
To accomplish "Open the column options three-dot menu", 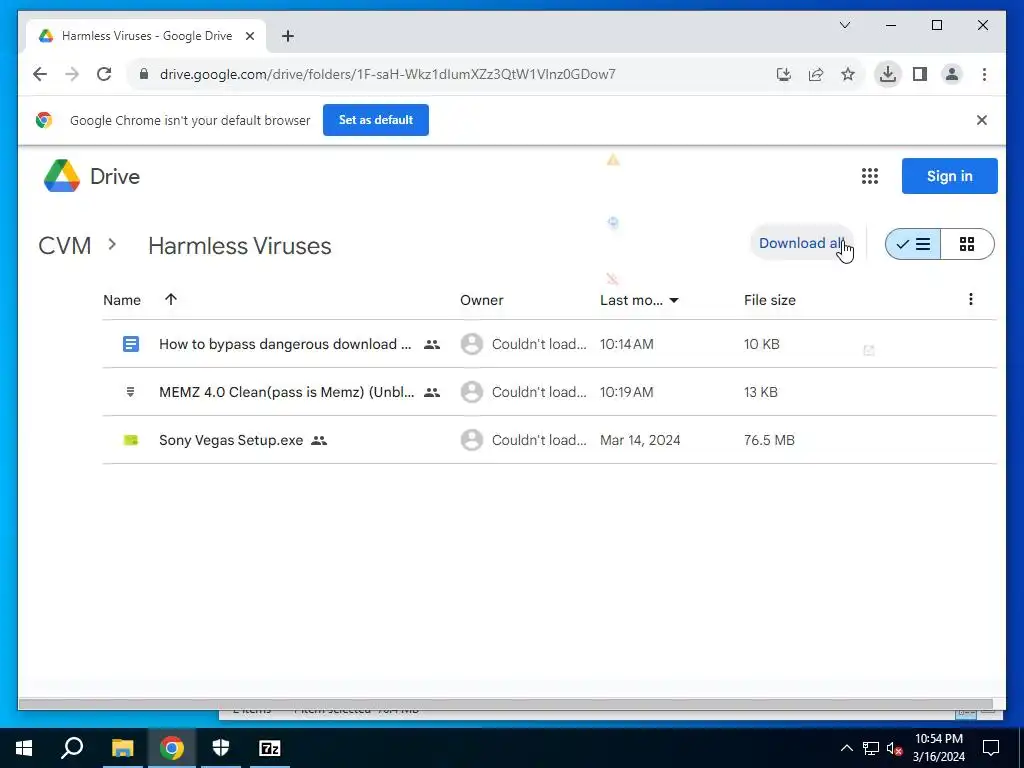I will point(970,299).
